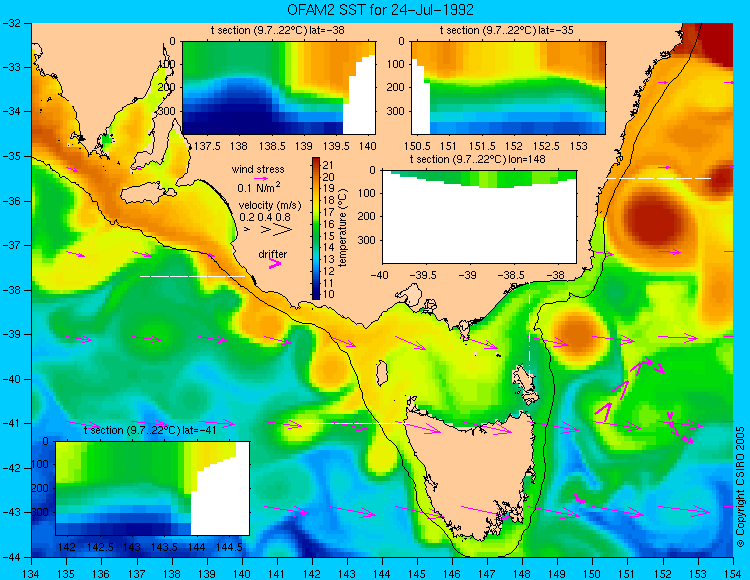750x580 pixels.
Task: Click the '146' longitude axis label
Action: [x=452, y=574]
